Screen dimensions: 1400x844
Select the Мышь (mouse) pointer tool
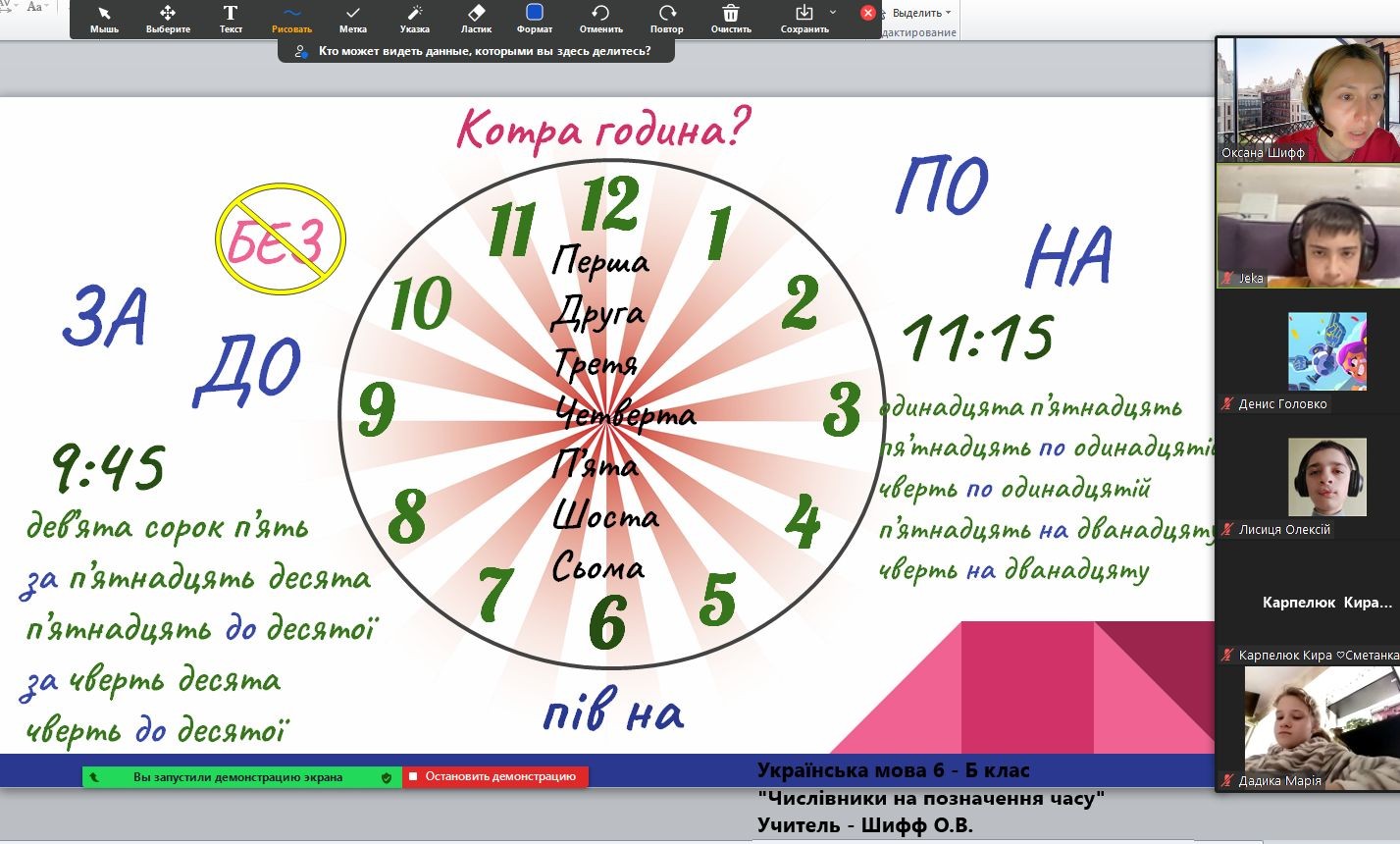coord(104,19)
